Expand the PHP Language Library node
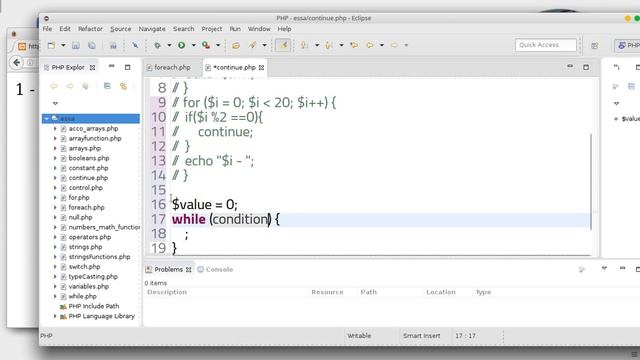Image resolution: width=640 pixels, height=360 pixels. point(55,316)
